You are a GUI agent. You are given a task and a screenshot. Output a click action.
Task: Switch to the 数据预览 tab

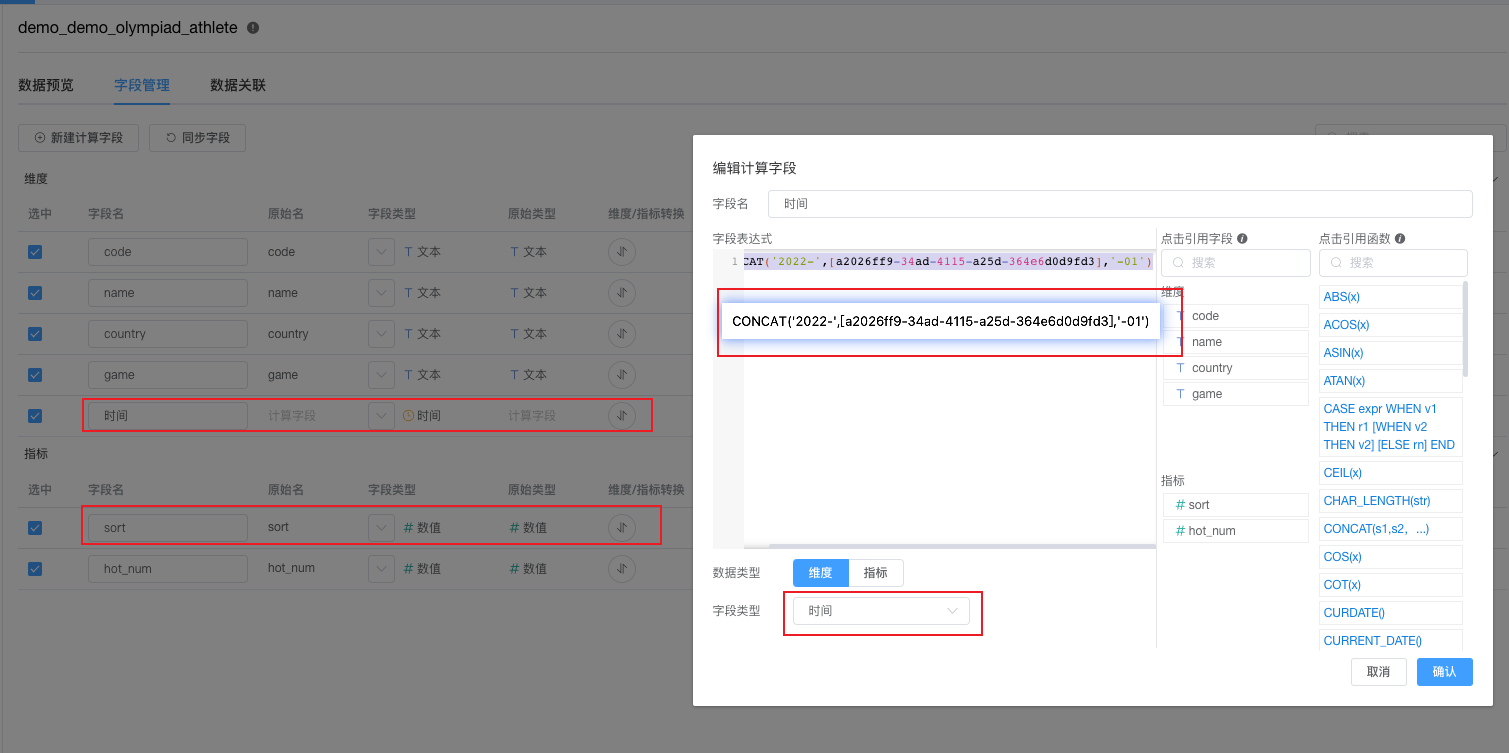45,85
